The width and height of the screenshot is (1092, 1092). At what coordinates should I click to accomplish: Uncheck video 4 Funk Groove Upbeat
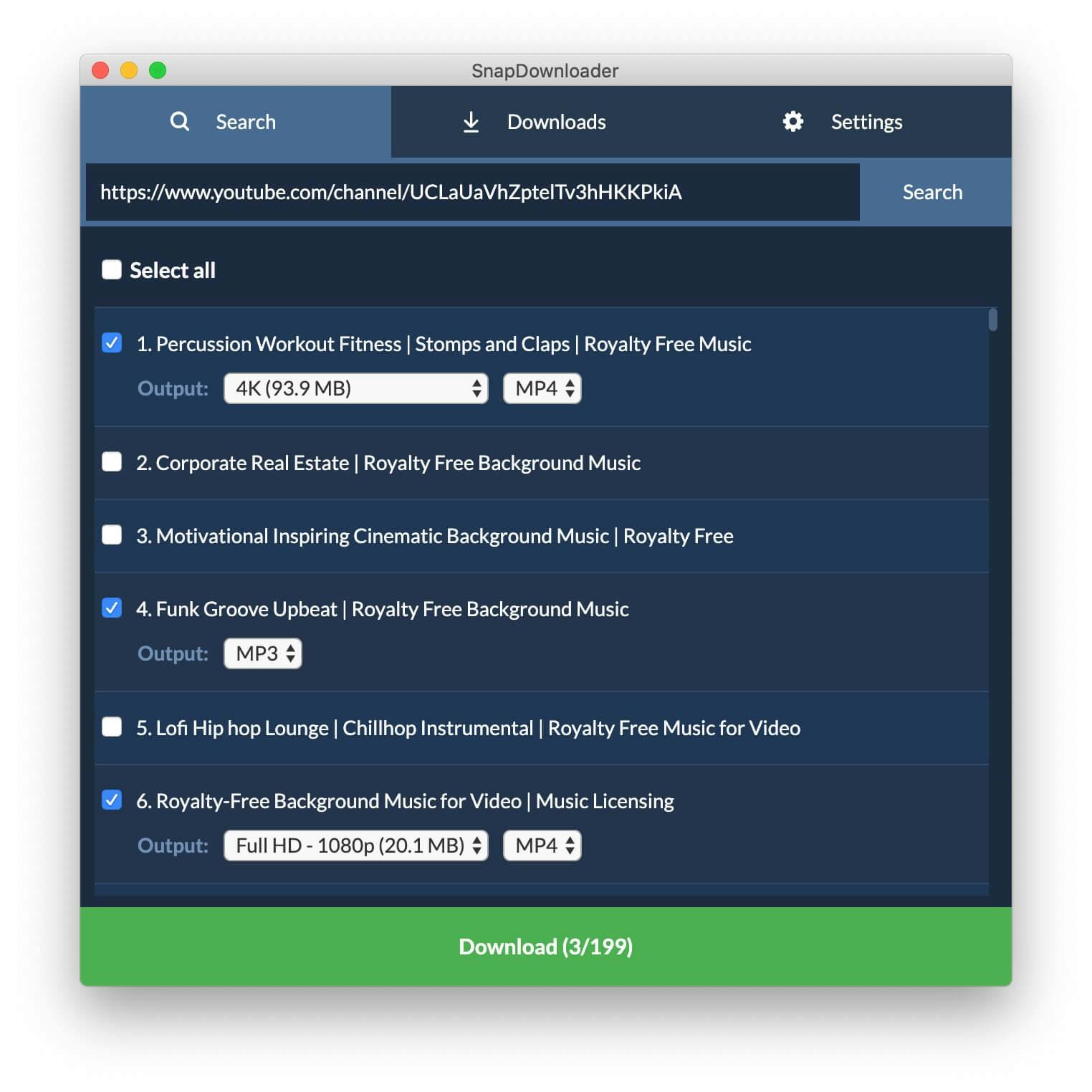[x=112, y=608]
